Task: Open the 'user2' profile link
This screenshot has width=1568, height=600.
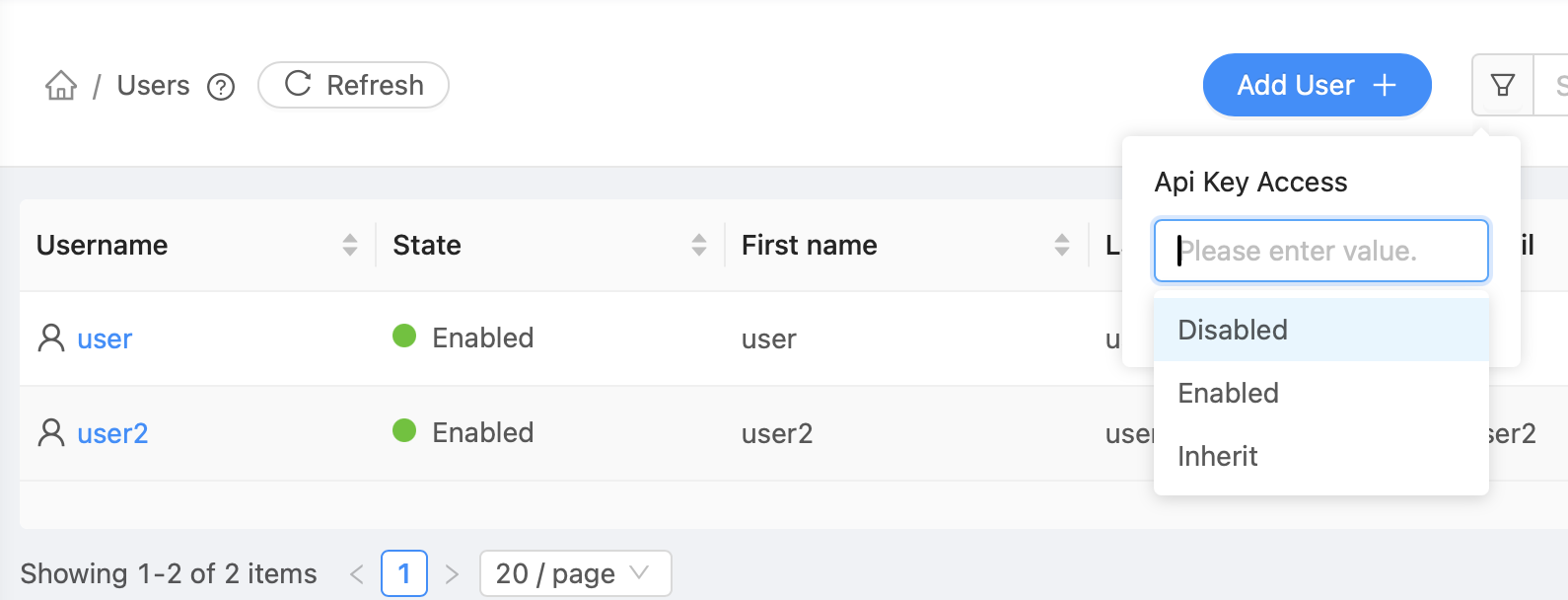Action: (111, 432)
